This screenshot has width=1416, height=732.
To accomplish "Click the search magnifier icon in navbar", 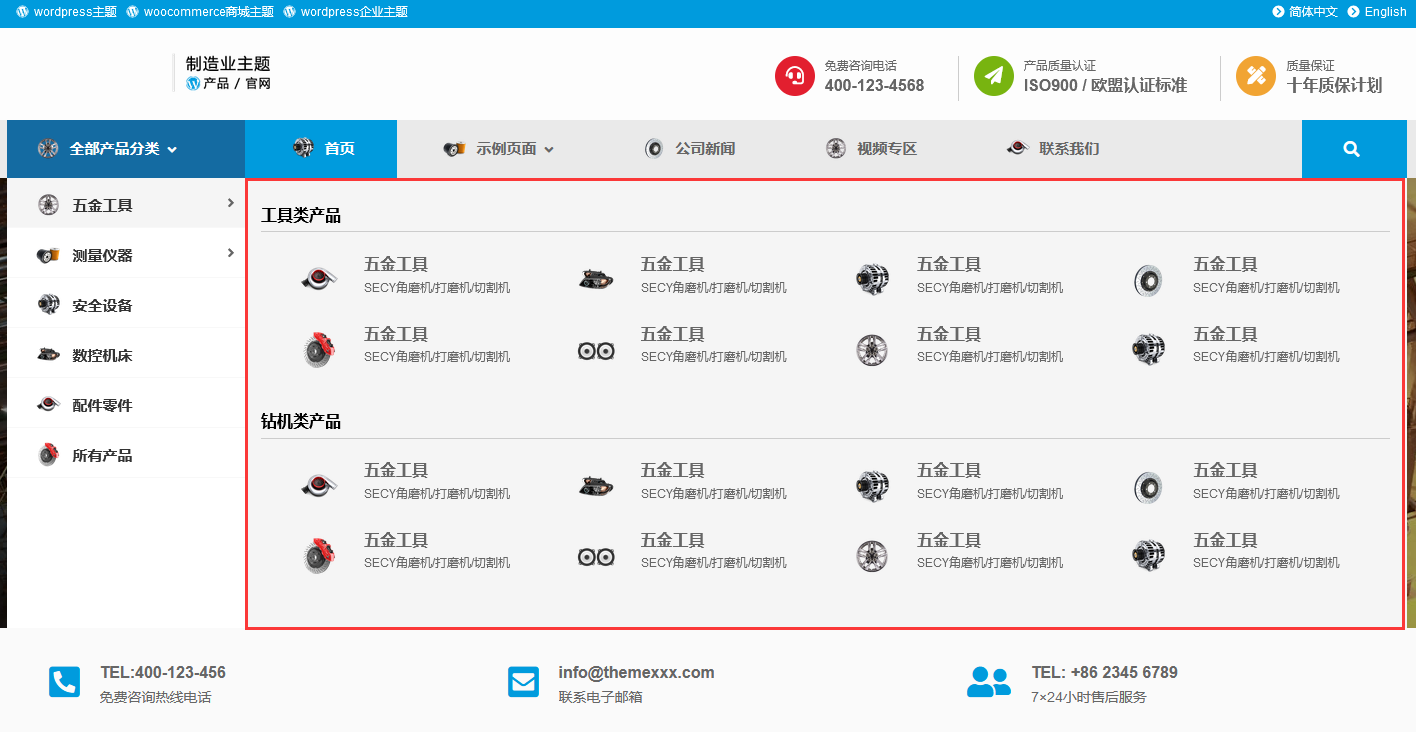I will tap(1351, 149).
